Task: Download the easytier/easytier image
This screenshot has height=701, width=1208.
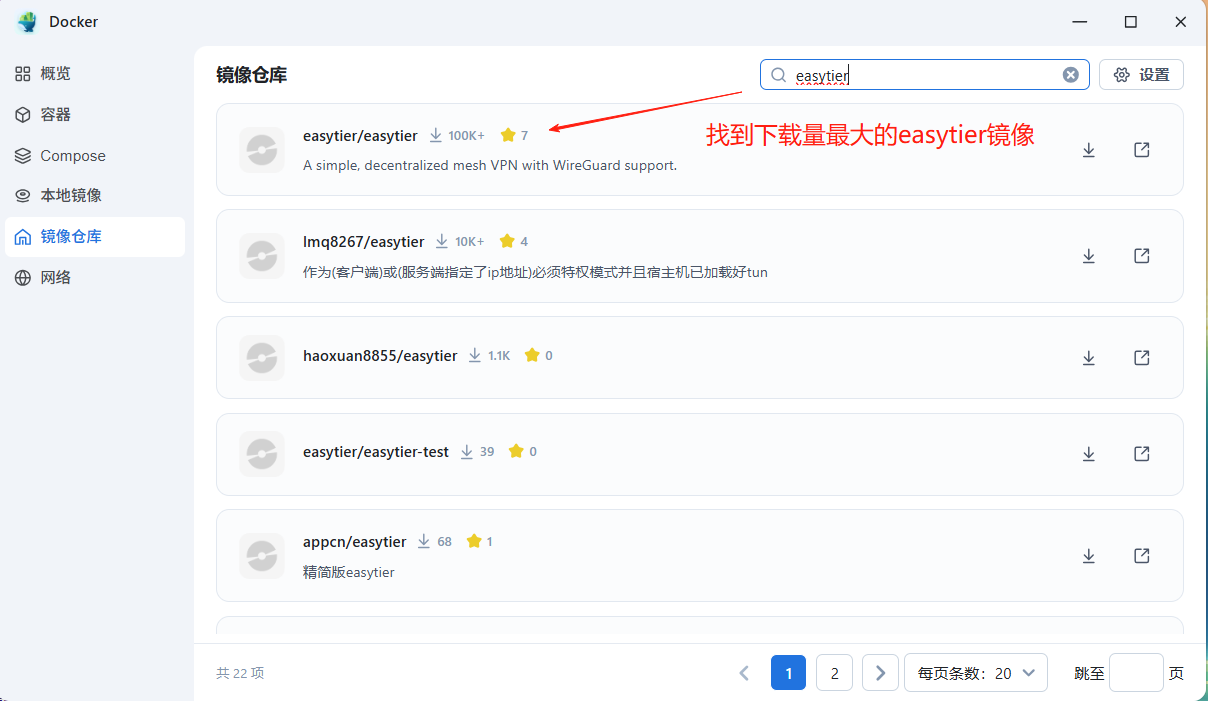Action: (x=1088, y=149)
